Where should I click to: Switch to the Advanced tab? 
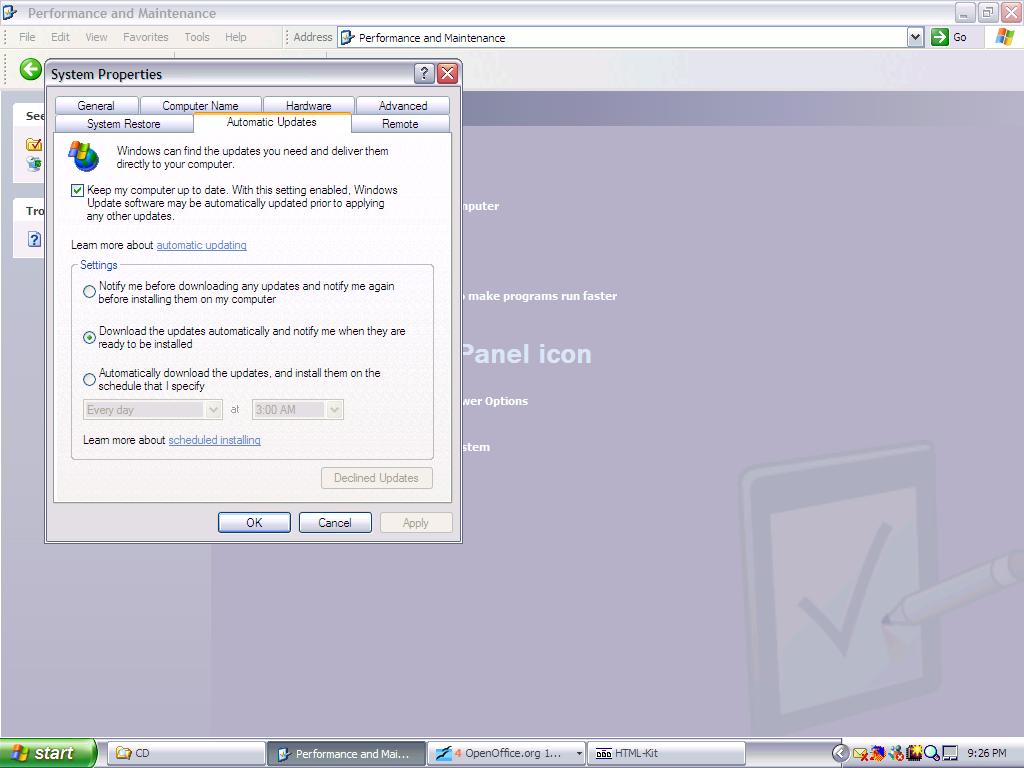403,106
